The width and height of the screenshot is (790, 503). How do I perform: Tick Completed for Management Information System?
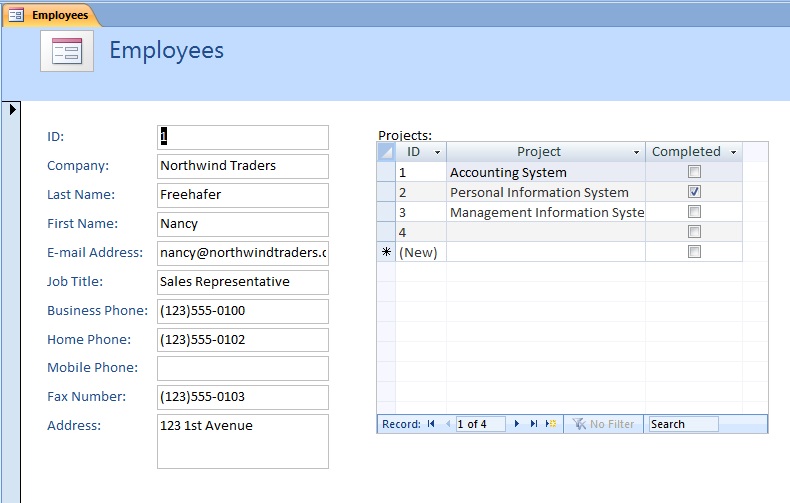tap(694, 212)
